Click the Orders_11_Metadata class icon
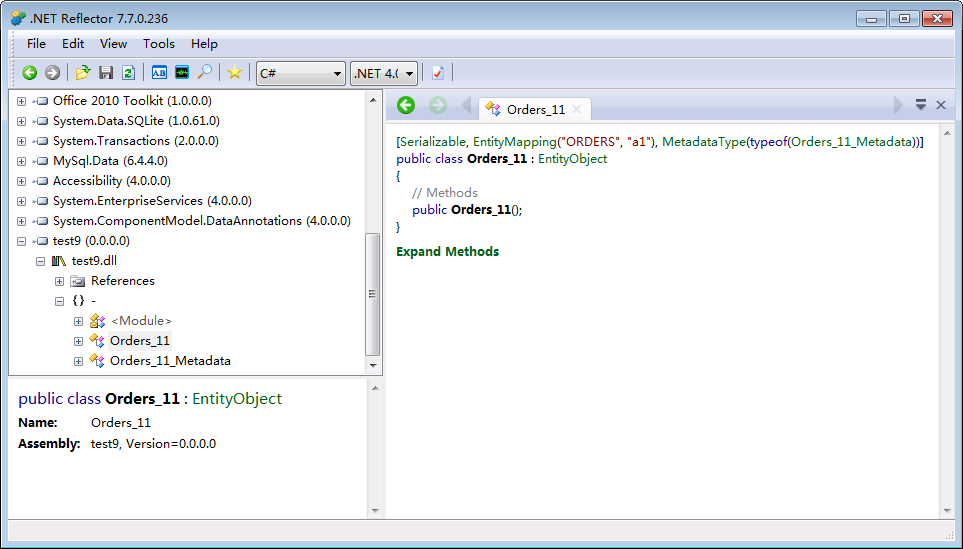This screenshot has height=549, width=963. click(97, 360)
